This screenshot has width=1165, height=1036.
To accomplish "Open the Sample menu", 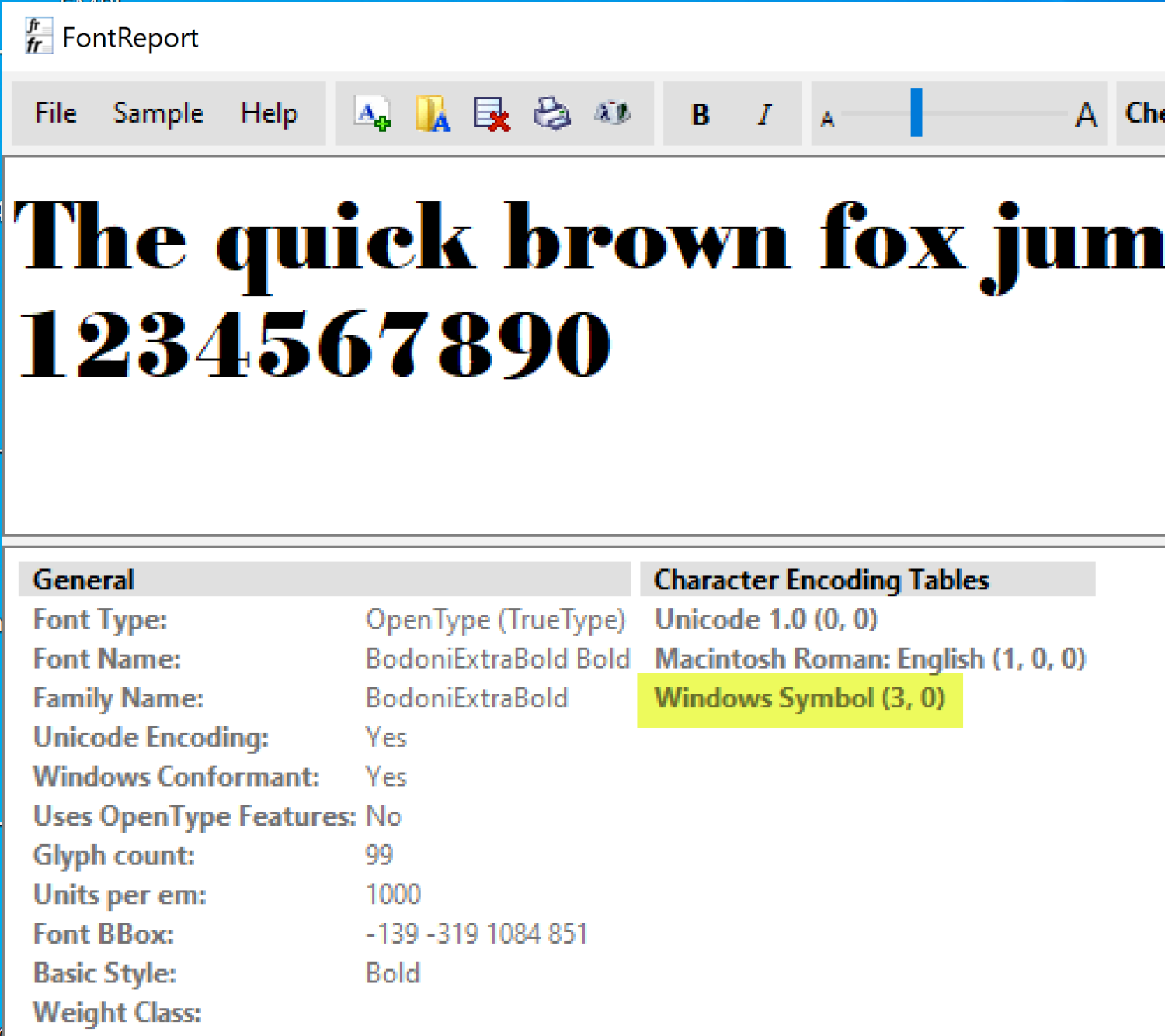I will tap(158, 113).
